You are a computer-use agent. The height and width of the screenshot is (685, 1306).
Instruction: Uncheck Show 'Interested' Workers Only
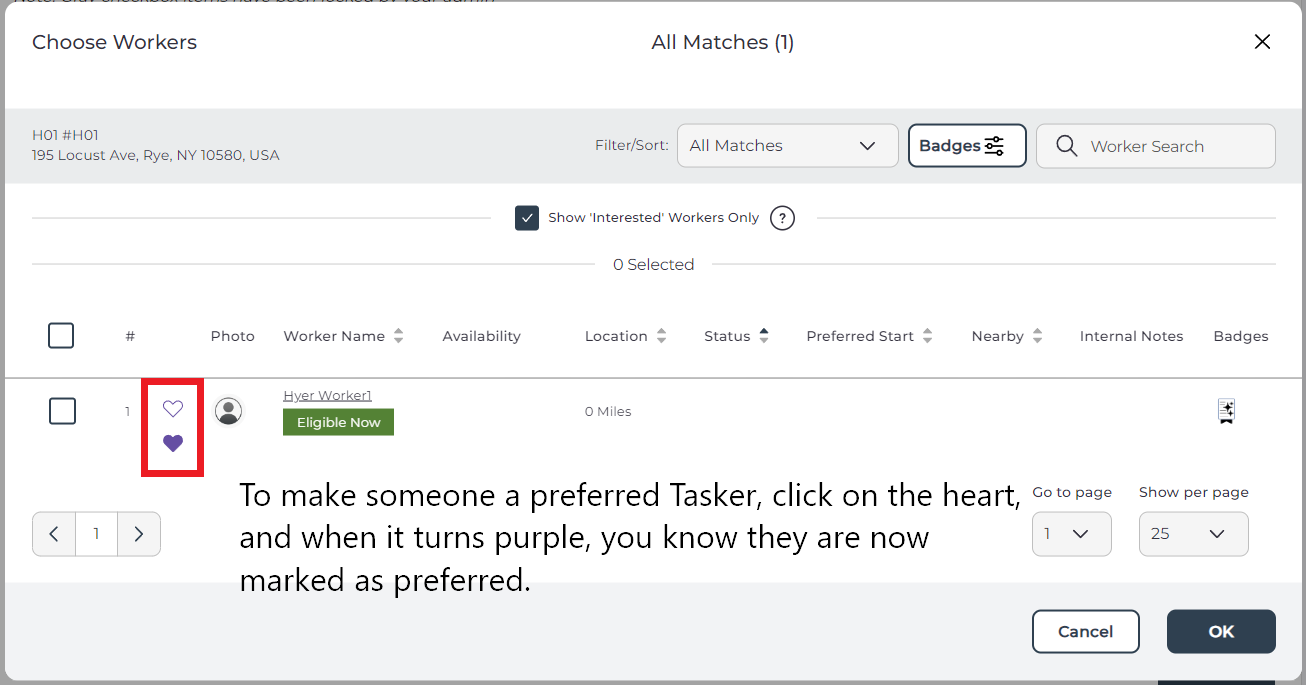tap(527, 218)
